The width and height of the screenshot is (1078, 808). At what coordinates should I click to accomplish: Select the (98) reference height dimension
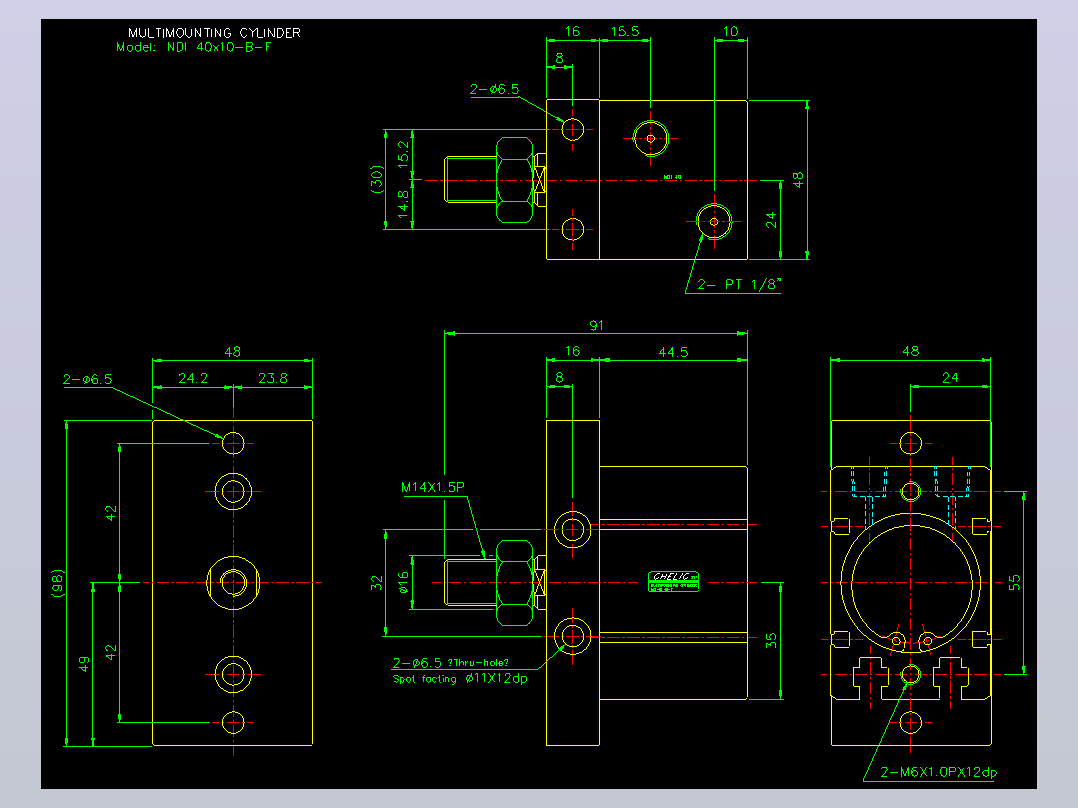pyautogui.click(x=58, y=583)
